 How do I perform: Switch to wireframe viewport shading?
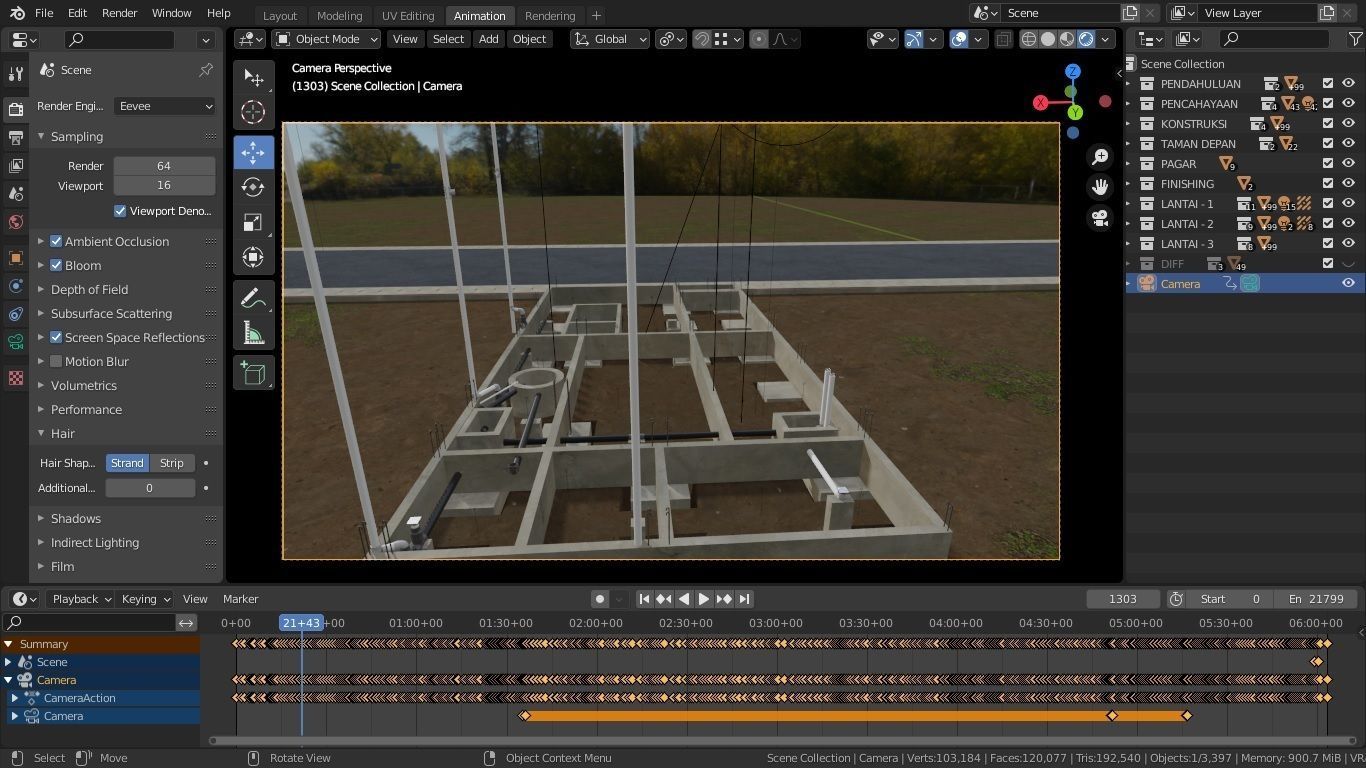(x=1029, y=39)
